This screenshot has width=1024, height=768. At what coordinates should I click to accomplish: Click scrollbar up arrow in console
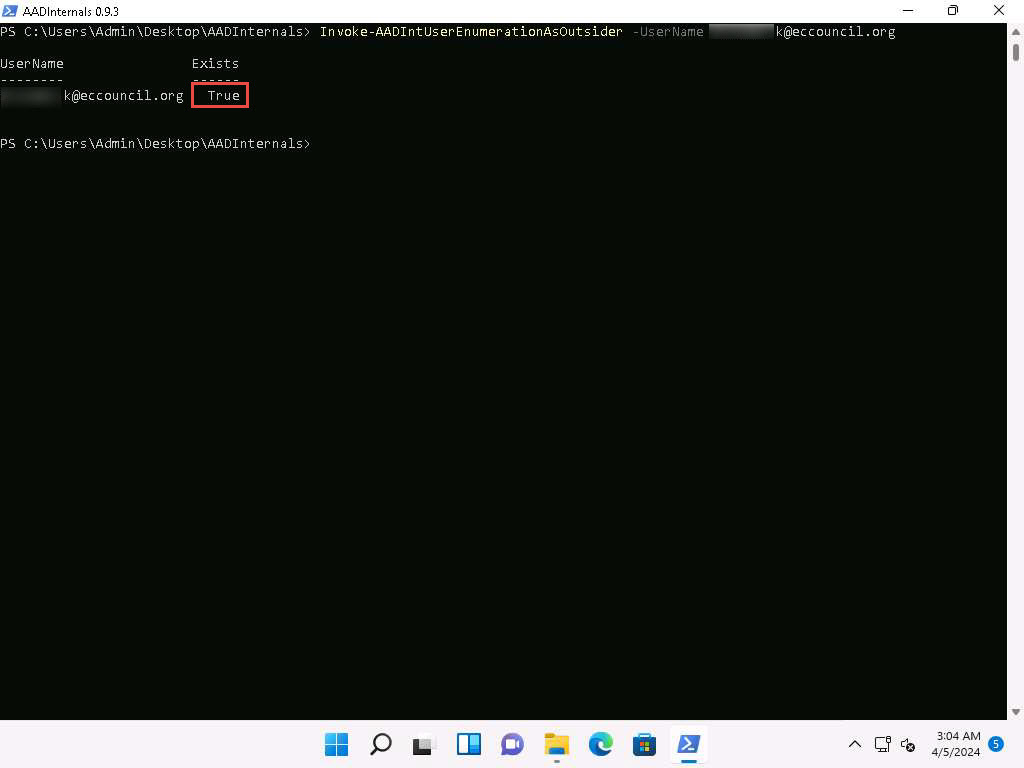1015,30
